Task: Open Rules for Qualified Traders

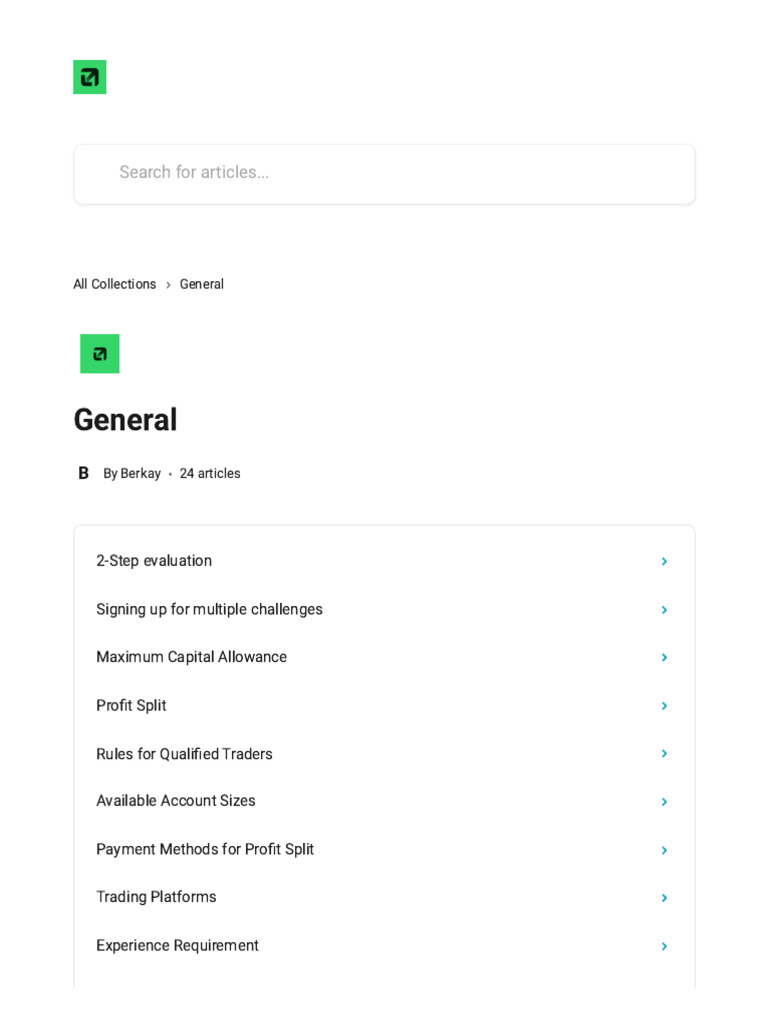Action: [x=184, y=754]
